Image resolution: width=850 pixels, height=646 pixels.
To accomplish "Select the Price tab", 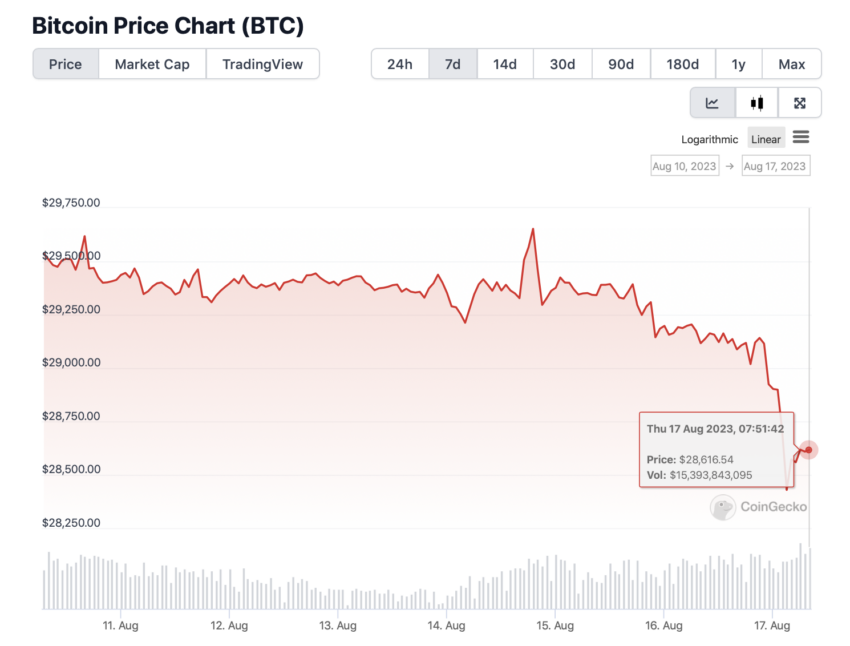I will (x=66, y=64).
